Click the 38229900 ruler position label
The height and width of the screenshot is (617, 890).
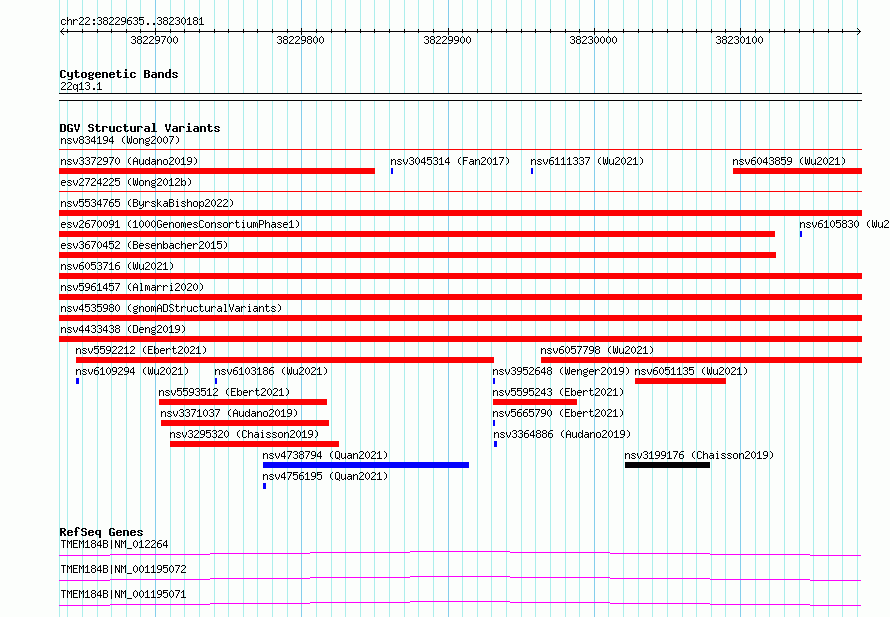click(447, 40)
